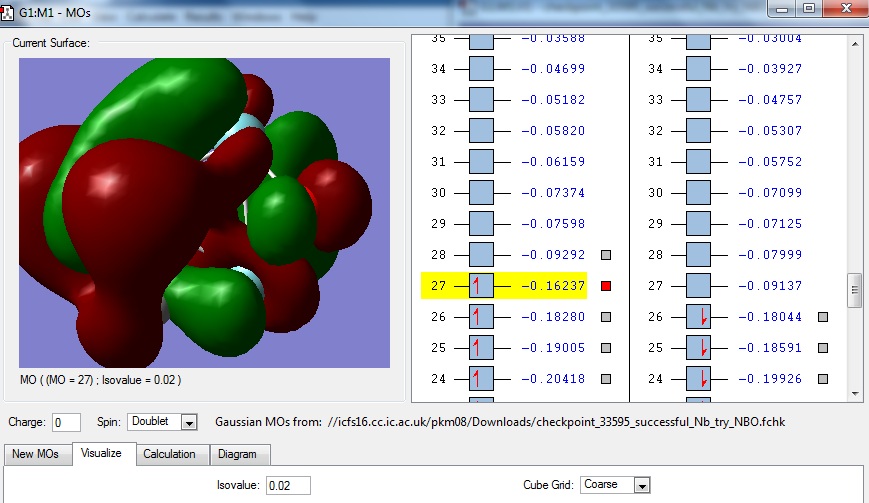Select alpha orbital 26 occupancy box
This screenshot has height=503, width=869.
pos(481,317)
